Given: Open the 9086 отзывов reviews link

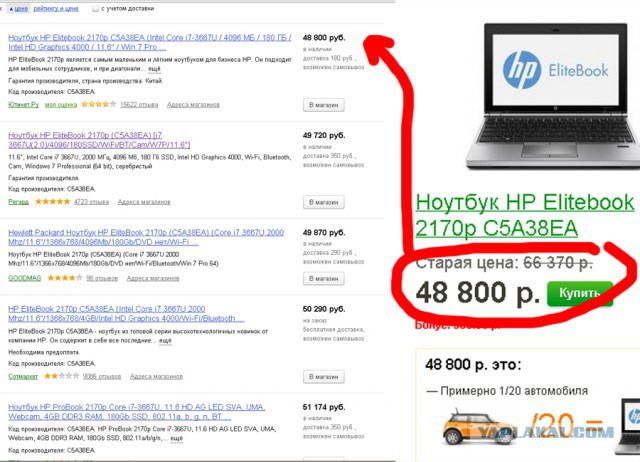Looking at the screenshot, I should (102, 376).
